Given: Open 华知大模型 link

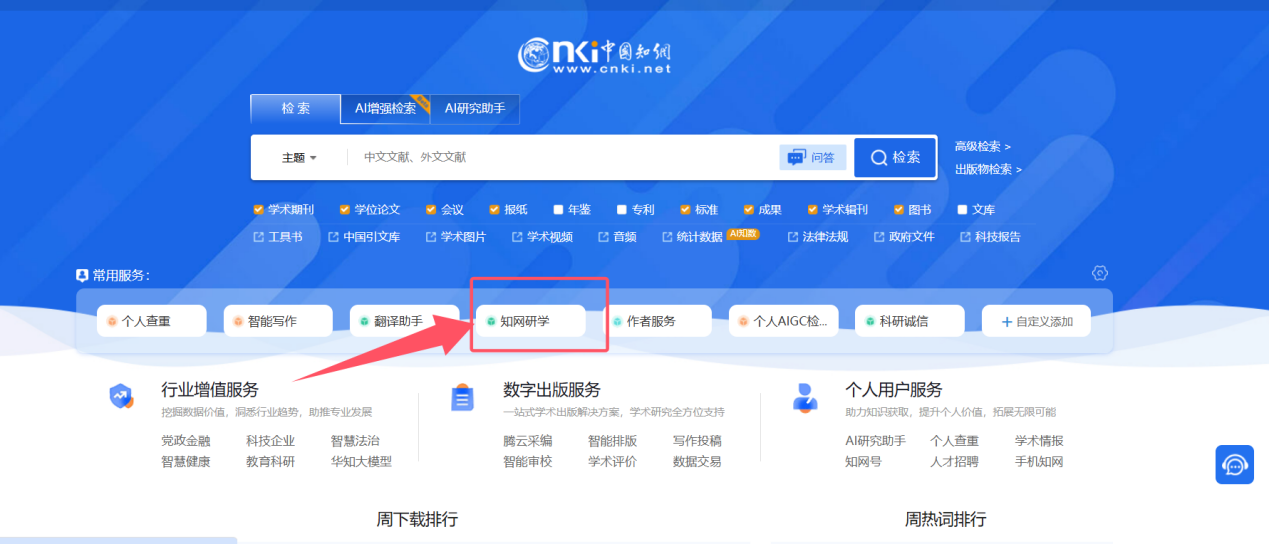Looking at the screenshot, I should (x=361, y=462).
